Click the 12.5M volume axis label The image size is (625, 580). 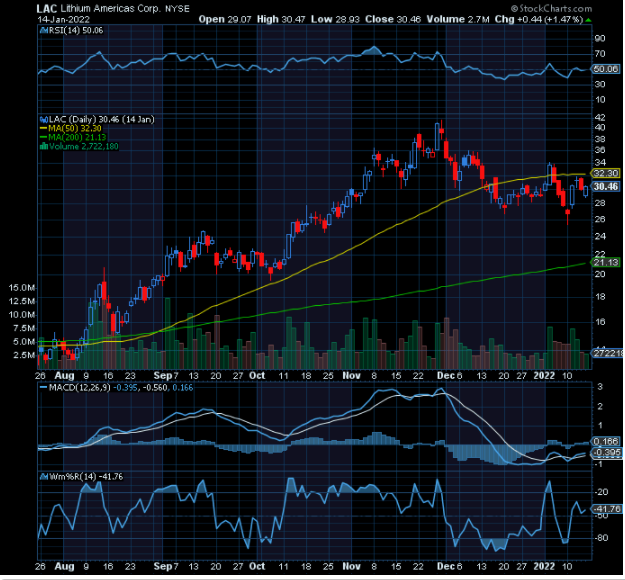point(22,301)
